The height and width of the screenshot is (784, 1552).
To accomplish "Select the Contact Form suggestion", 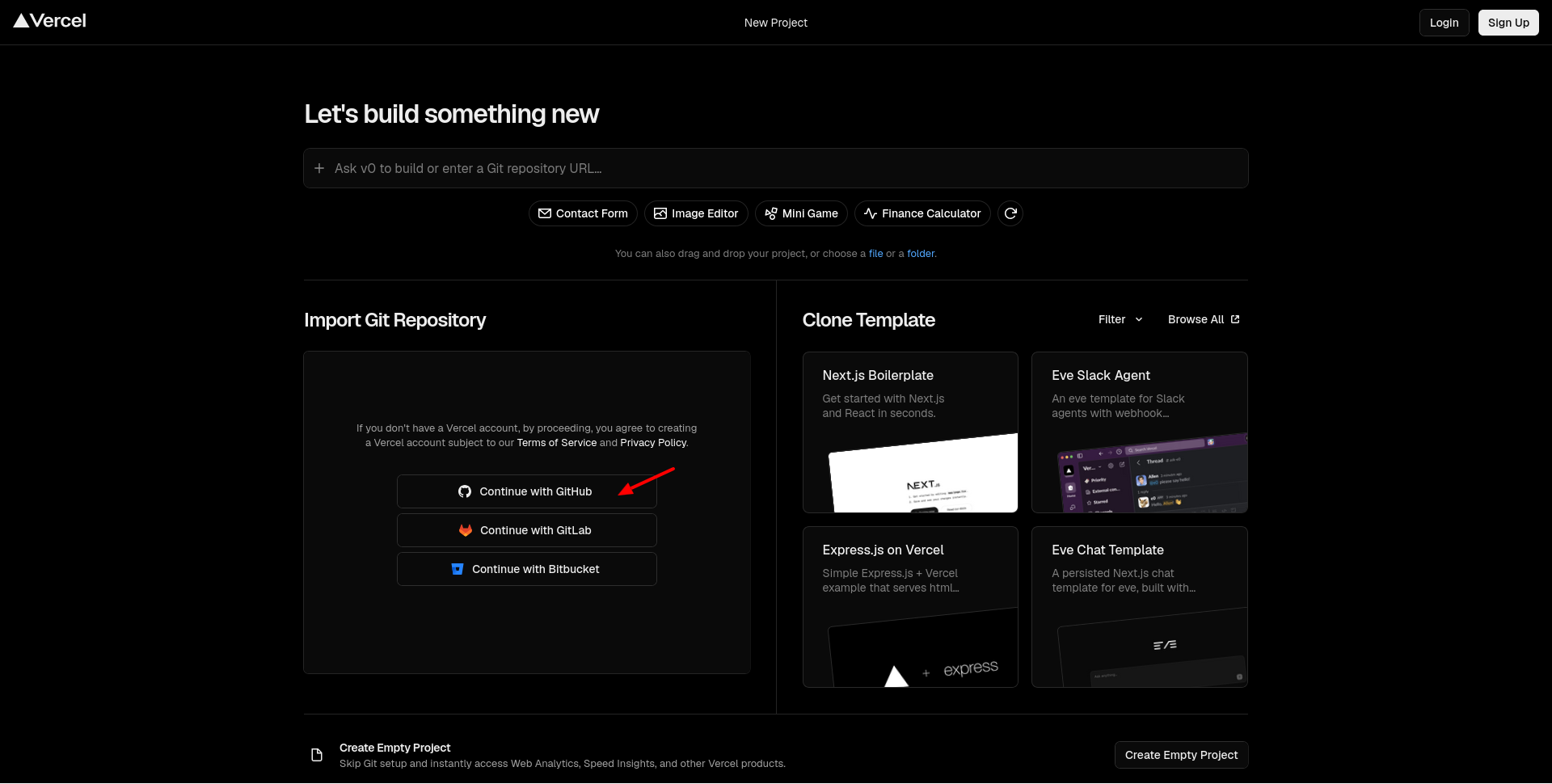I will pos(583,213).
